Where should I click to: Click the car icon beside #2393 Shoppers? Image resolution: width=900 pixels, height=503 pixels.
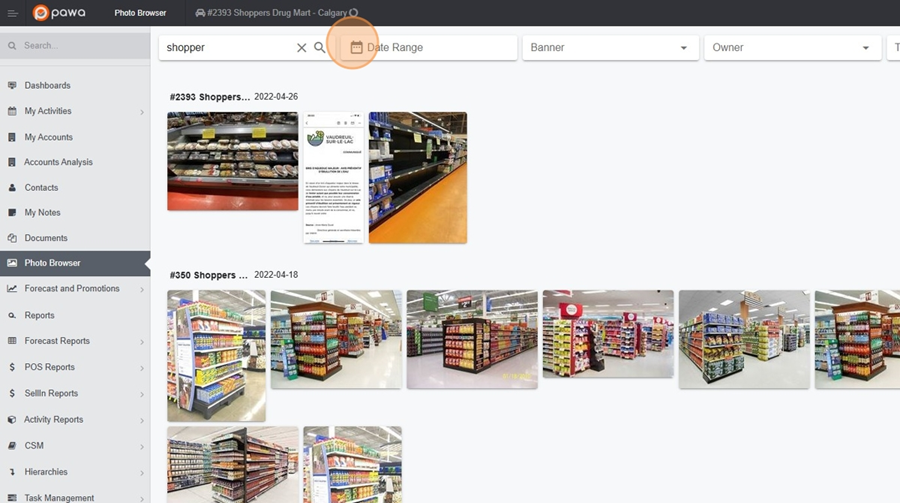(200, 13)
